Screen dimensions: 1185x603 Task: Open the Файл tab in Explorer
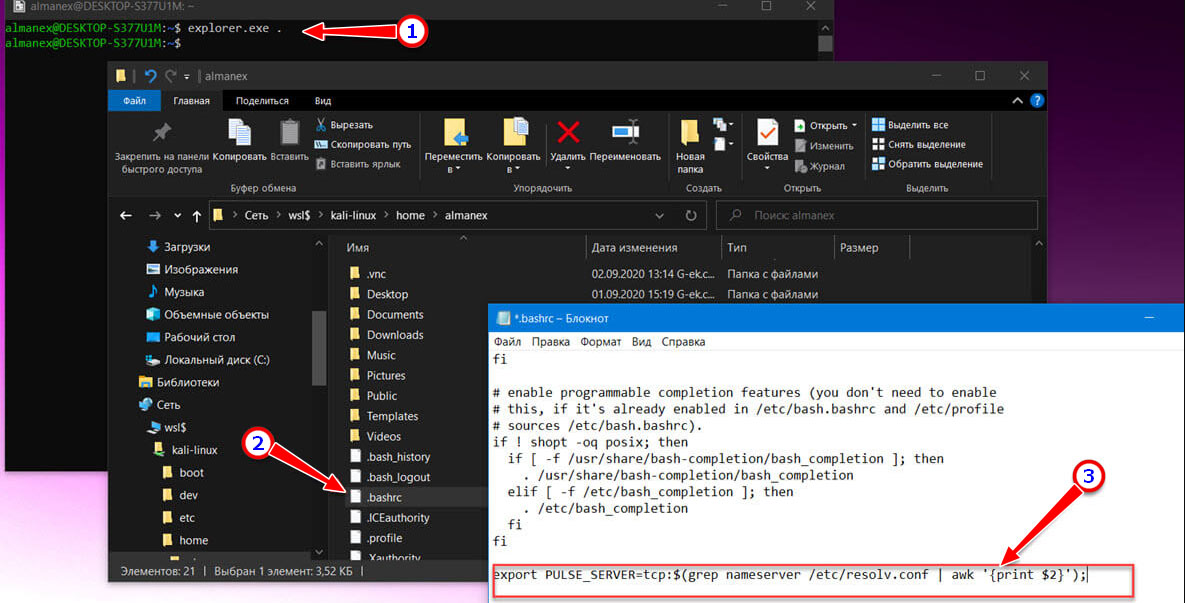[135, 100]
